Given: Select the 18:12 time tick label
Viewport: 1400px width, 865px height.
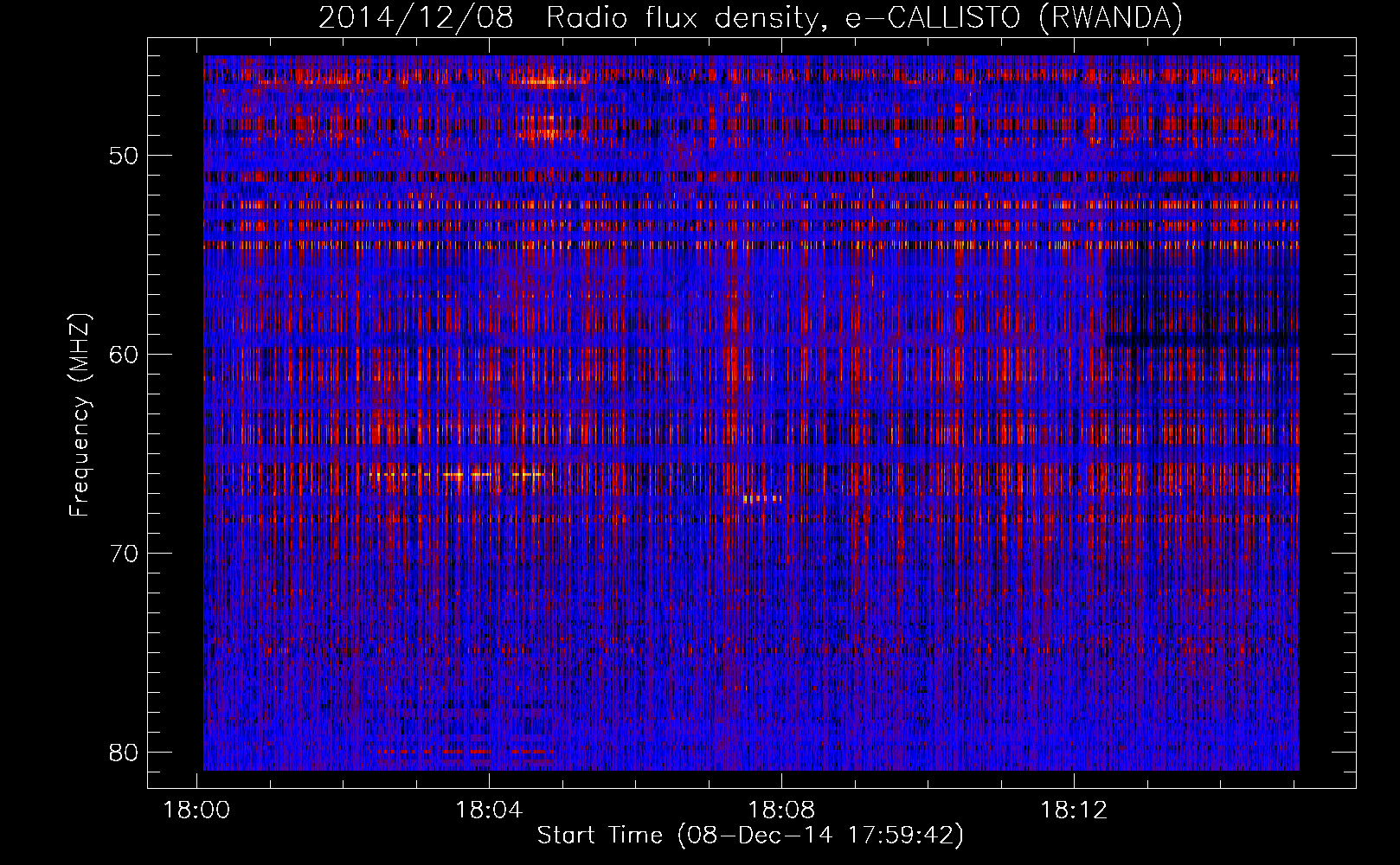Looking at the screenshot, I should (1074, 811).
